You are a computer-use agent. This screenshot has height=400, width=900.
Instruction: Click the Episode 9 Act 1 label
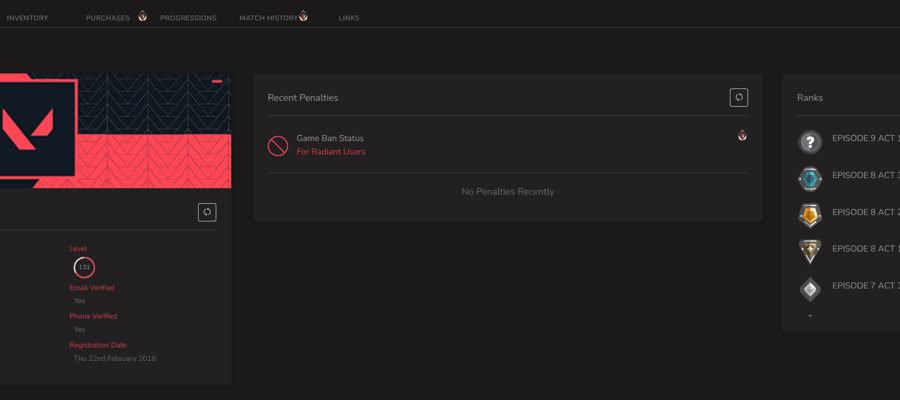pyautogui.click(x=866, y=138)
